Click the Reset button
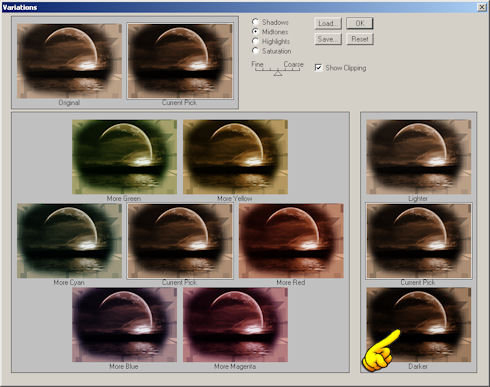The height and width of the screenshot is (387, 490). pyautogui.click(x=360, y=39)
